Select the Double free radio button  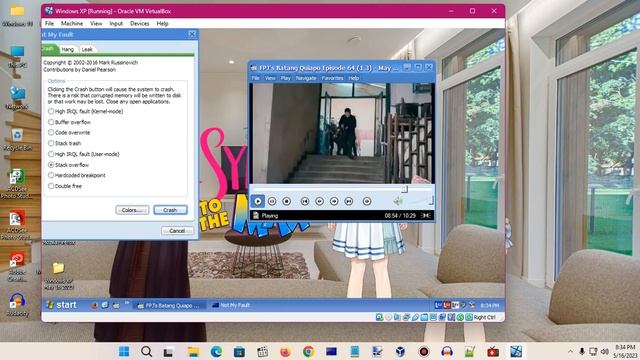[65, 186]
